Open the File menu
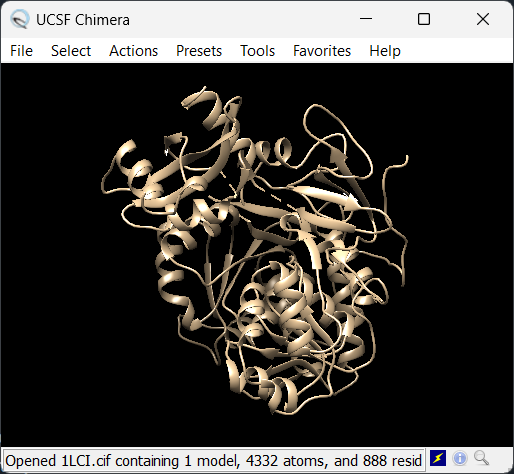Screen dimensions: 514x474 point(21,51)
